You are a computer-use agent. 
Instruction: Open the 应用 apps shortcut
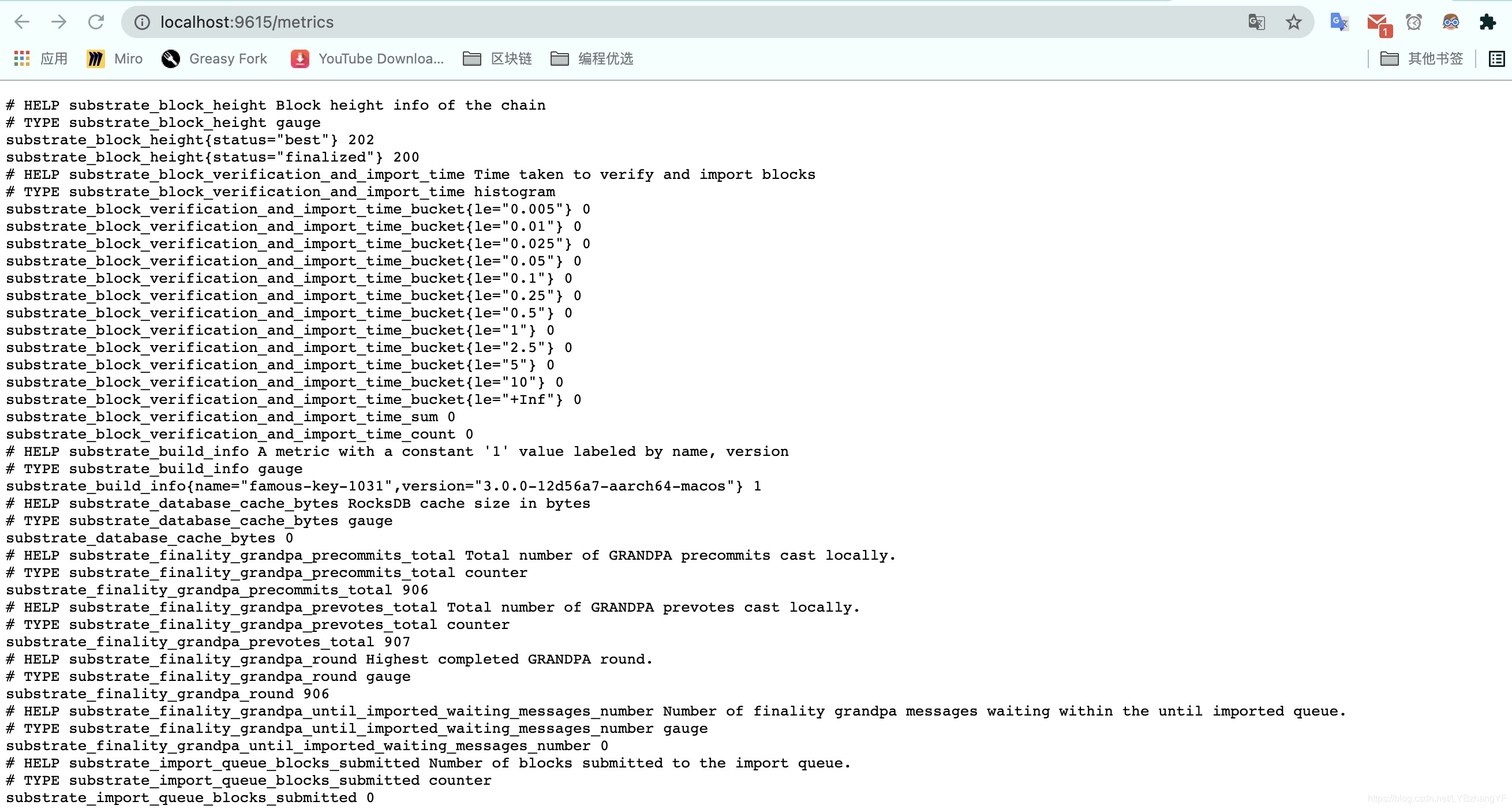(x=40, y=59)
